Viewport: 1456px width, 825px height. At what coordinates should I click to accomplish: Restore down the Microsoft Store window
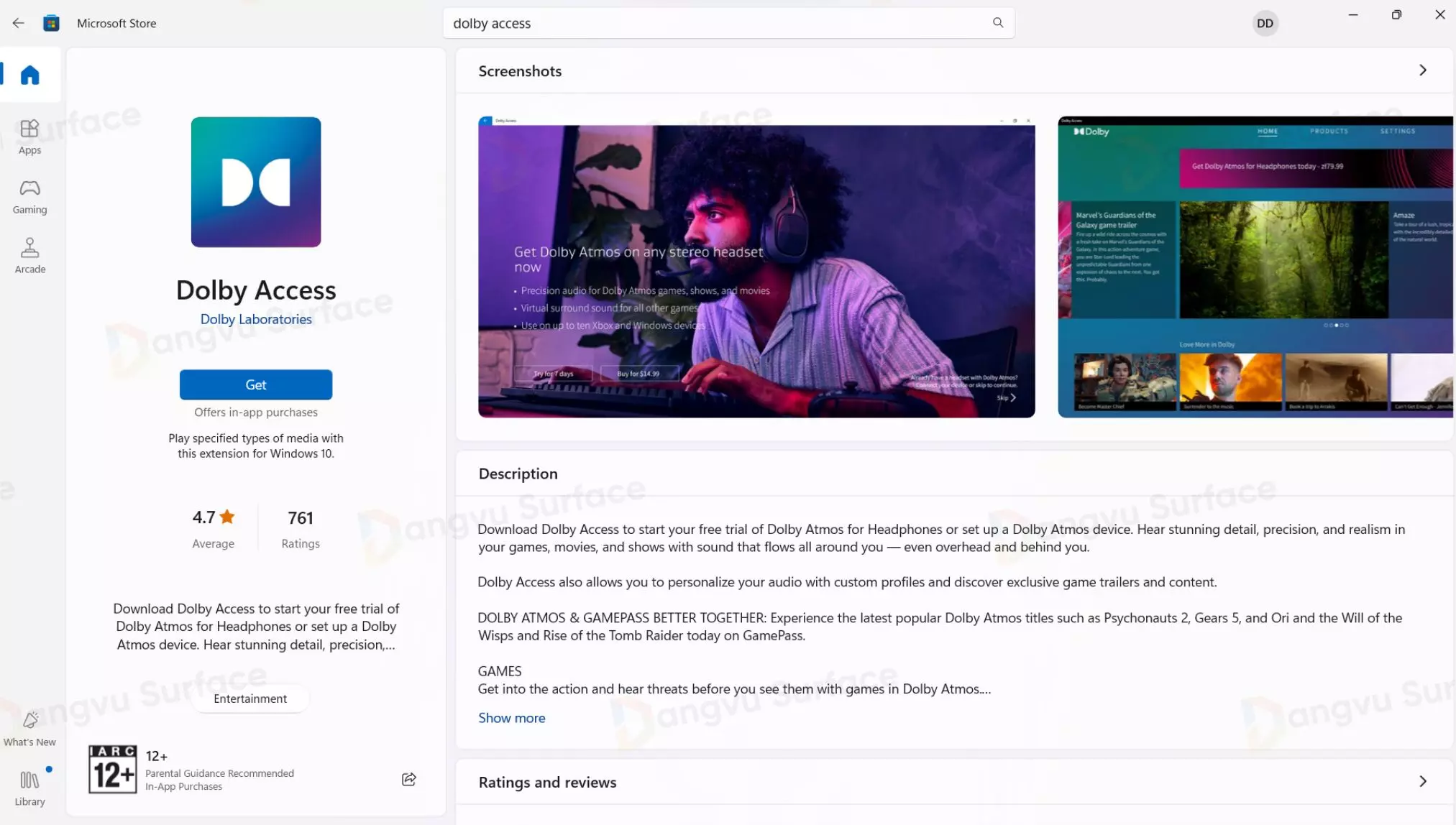click(x=1396, y=14)
